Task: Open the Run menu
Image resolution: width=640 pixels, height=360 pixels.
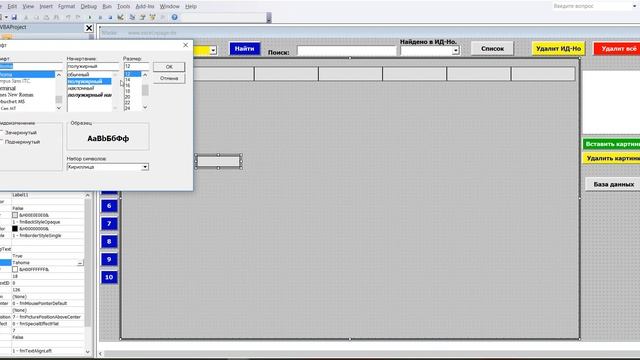Action: (107, 7)
